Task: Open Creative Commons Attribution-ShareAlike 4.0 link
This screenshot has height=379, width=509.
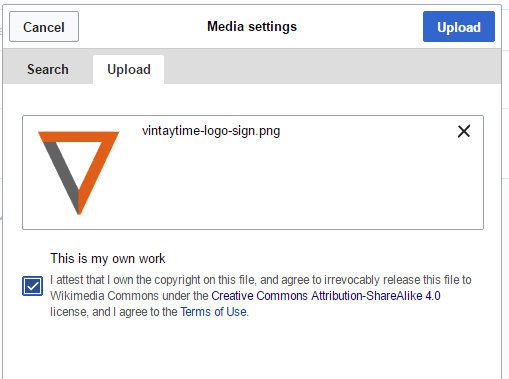Action: (x=326, y=296)
